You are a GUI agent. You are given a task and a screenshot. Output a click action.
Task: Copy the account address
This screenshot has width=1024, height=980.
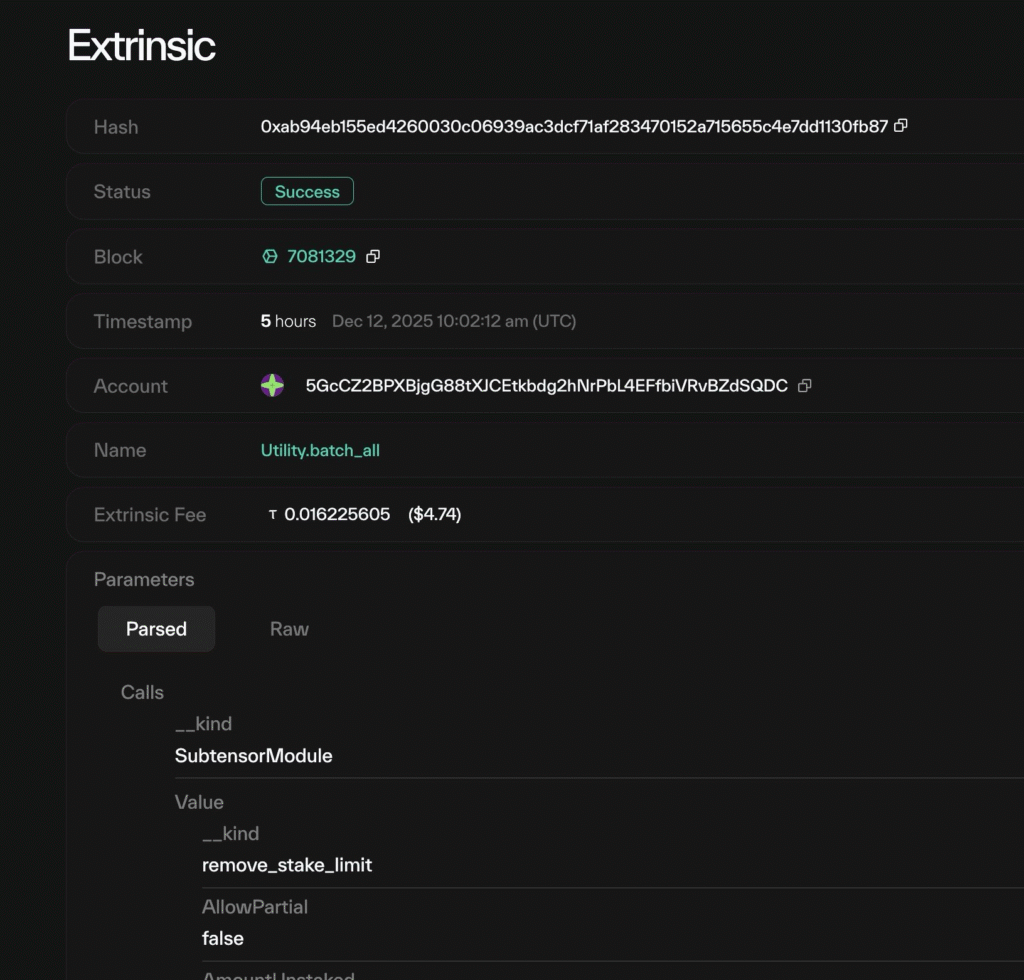point(805,386)
